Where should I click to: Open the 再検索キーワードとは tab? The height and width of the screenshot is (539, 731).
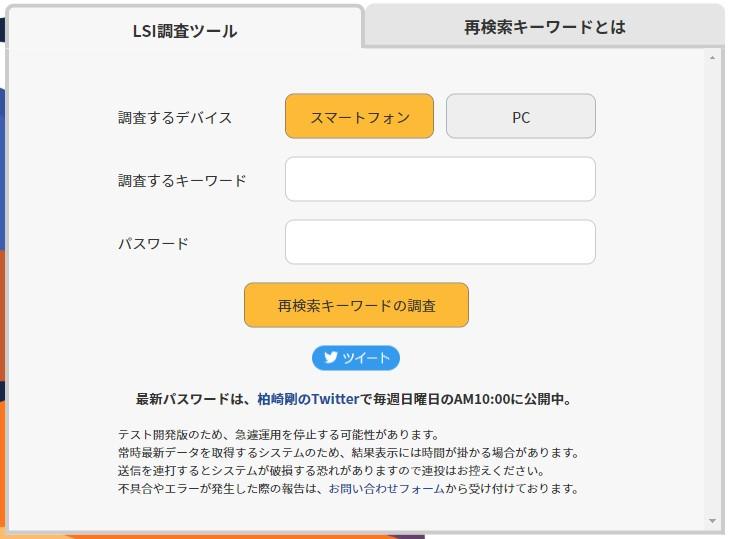pos(544,27)
